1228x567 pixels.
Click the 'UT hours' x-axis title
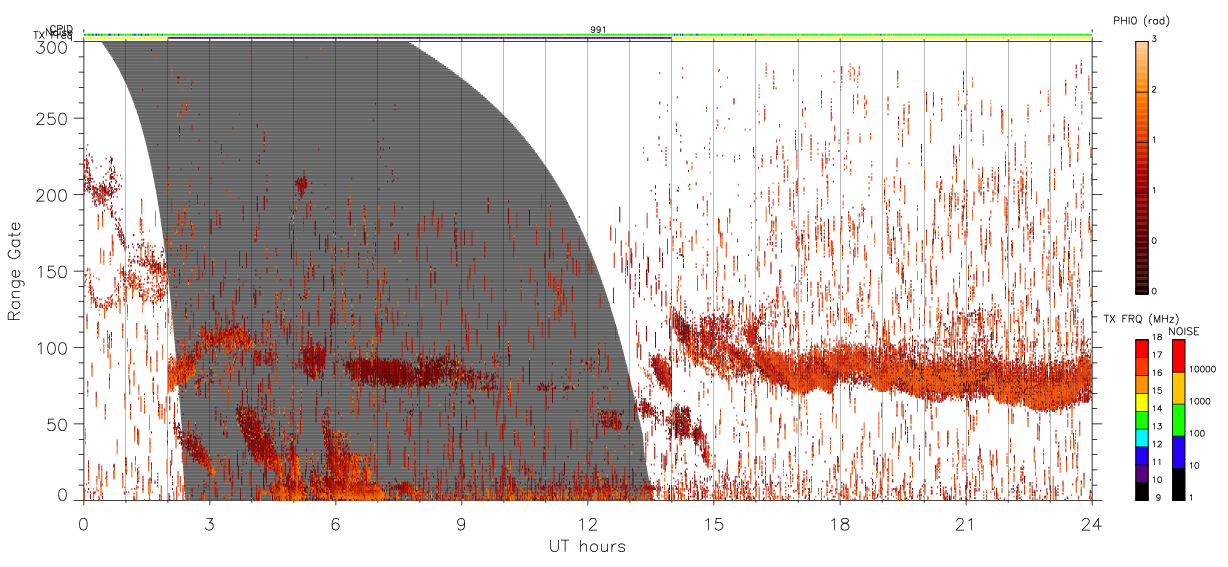tap(587, 547)
